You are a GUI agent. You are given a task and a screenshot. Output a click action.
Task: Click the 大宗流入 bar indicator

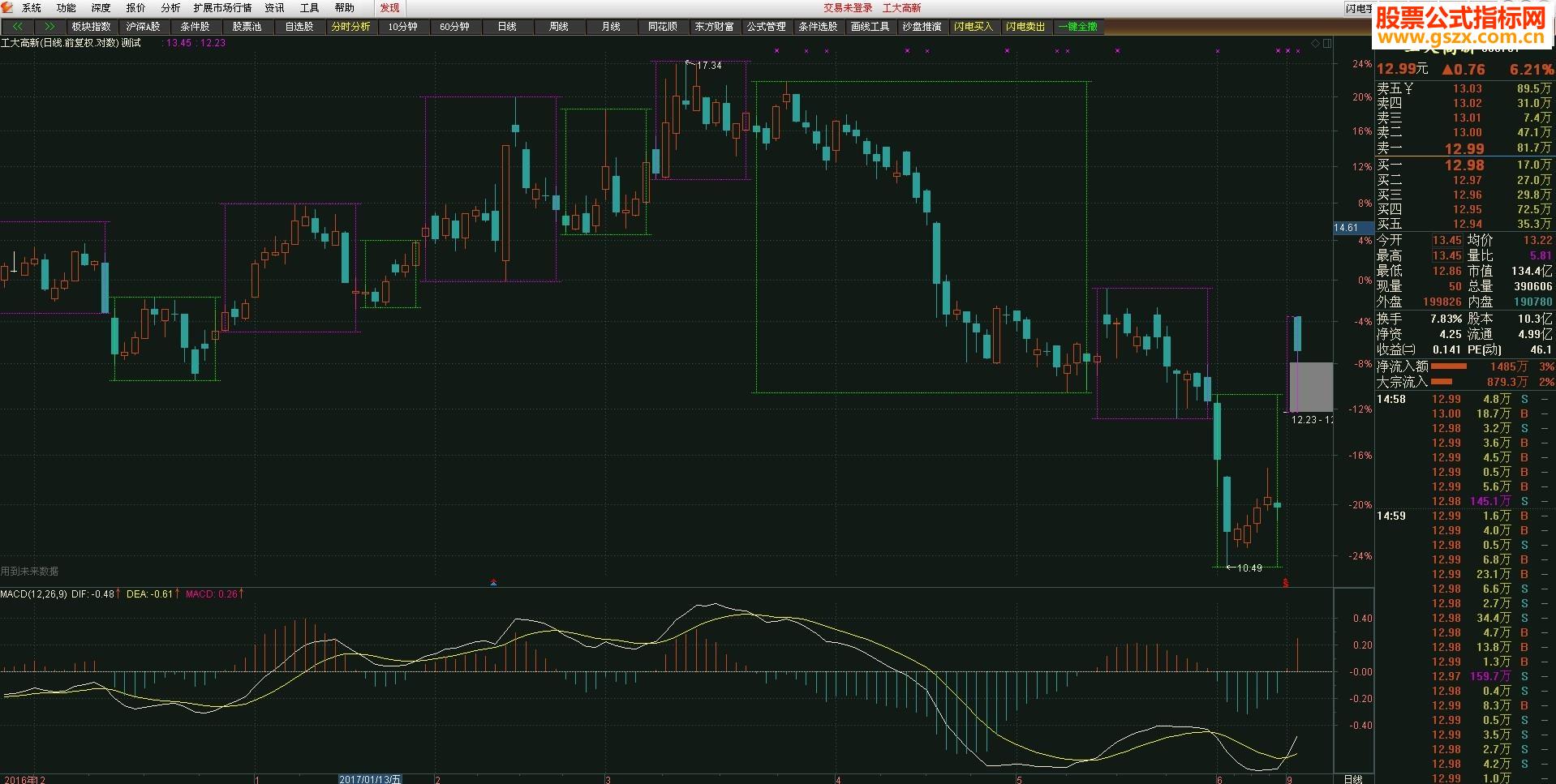coord(1442,382)
